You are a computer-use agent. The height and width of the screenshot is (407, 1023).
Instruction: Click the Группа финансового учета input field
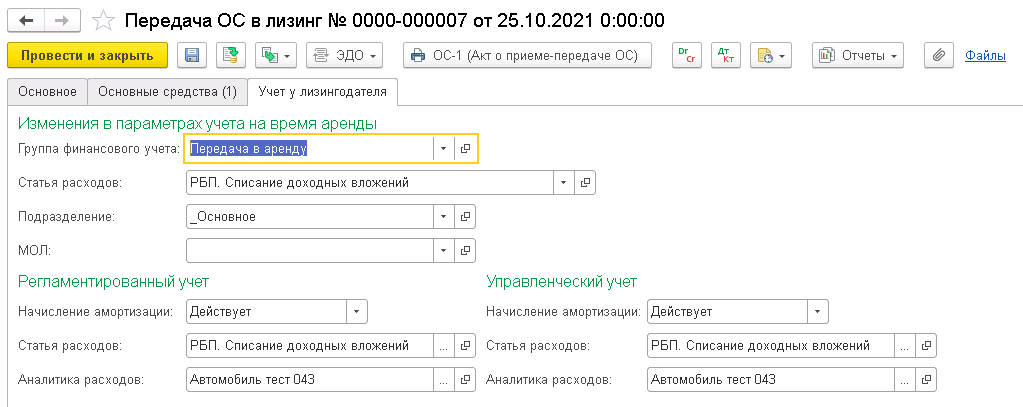tap(308, 148)
